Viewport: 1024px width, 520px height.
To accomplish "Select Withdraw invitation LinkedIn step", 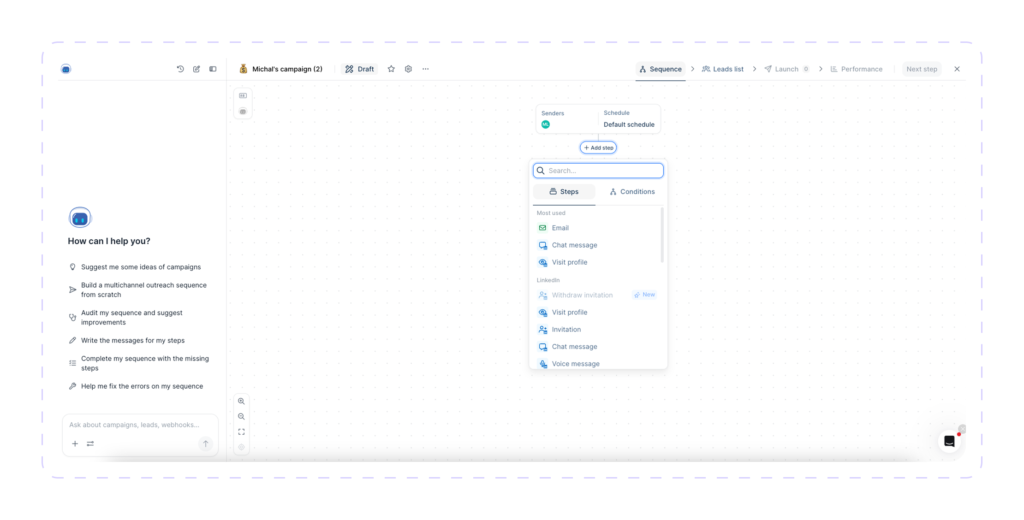I will pyautogui.click(x=582, y=295).
